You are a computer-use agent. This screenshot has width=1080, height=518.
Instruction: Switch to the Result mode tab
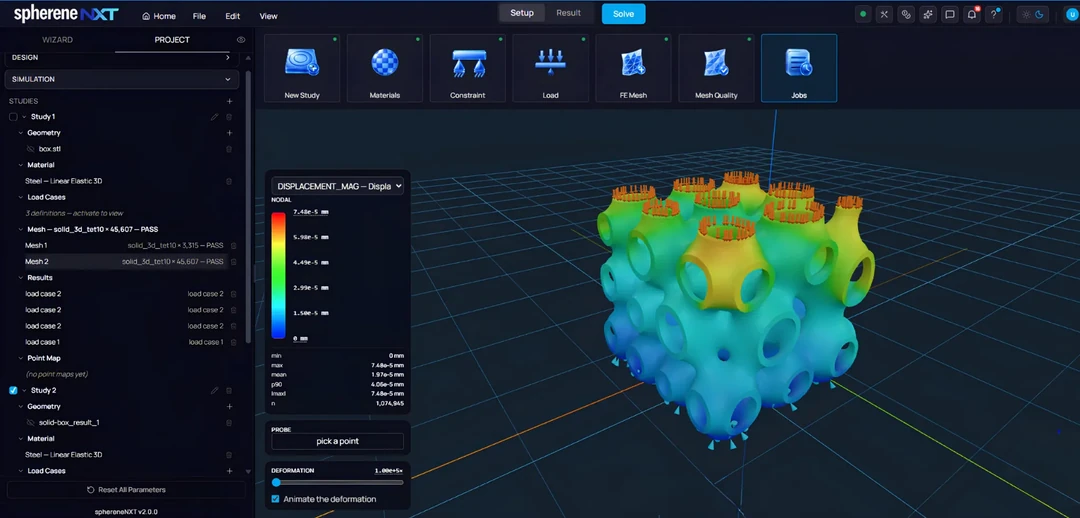click(568, 13)
